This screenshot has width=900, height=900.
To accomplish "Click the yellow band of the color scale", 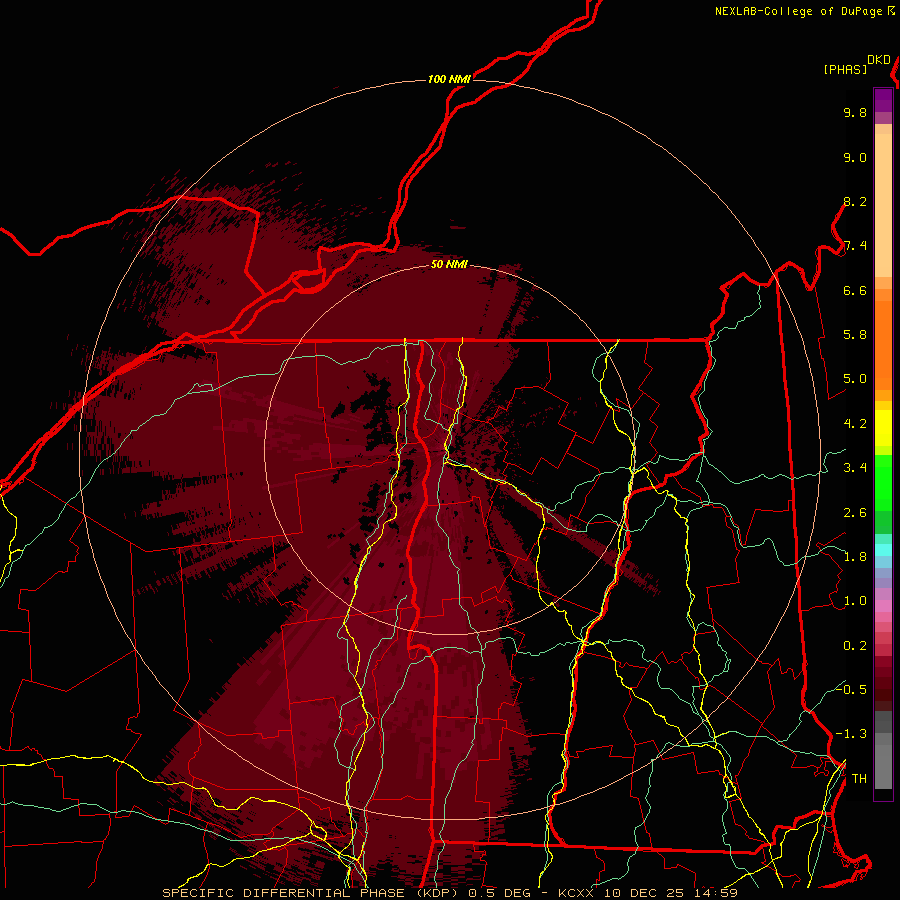I will pos(883,428).
